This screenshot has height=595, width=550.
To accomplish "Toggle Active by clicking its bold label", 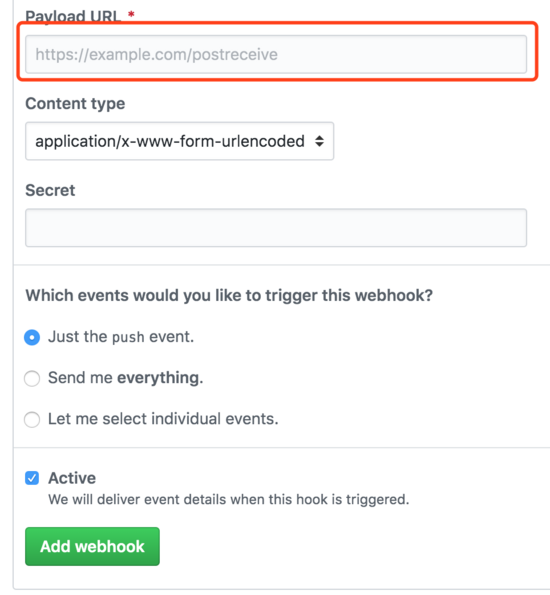I will click(x=72, y=478).
